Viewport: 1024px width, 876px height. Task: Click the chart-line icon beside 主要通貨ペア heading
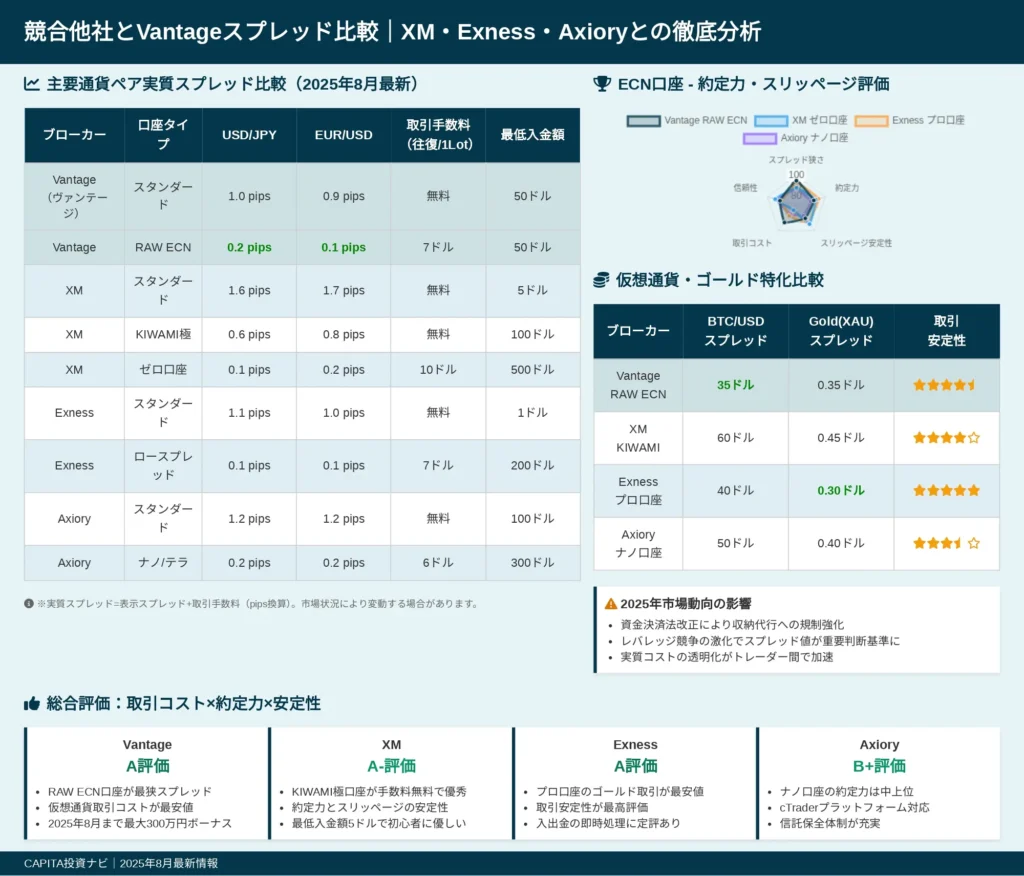[x=31, y=84]
